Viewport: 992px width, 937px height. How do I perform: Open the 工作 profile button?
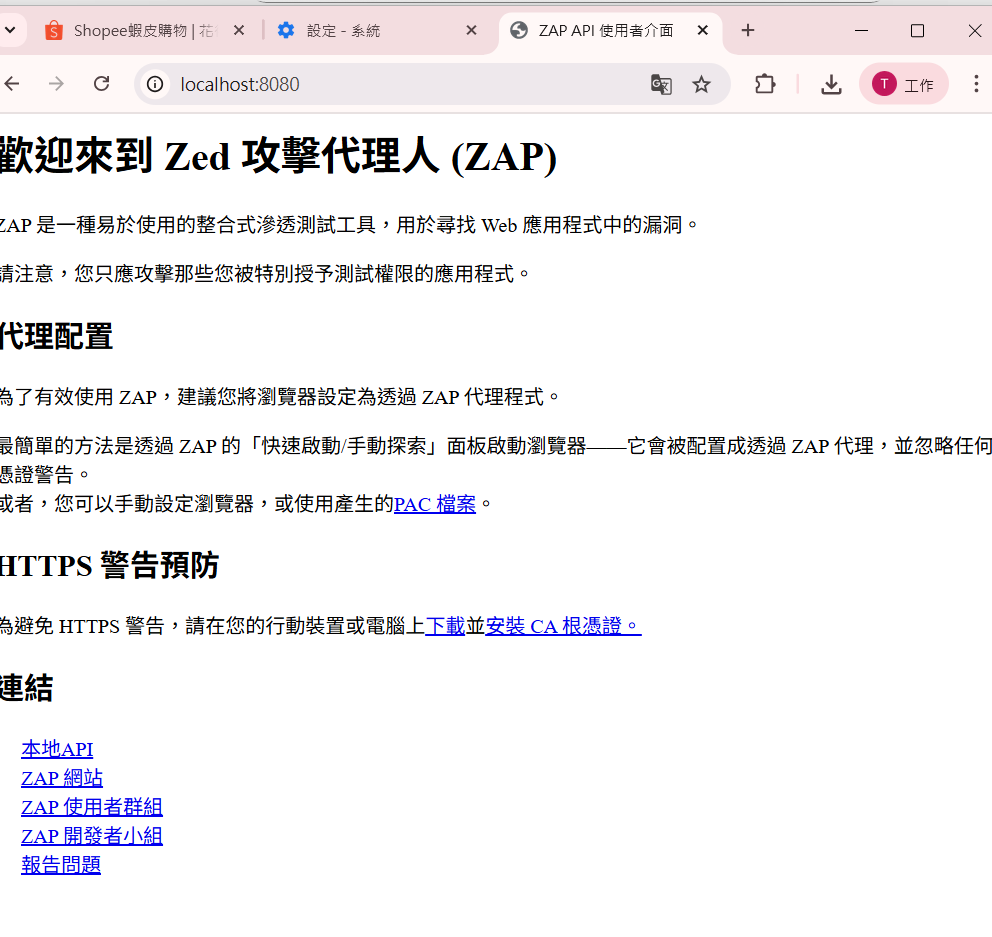point(903,84)
